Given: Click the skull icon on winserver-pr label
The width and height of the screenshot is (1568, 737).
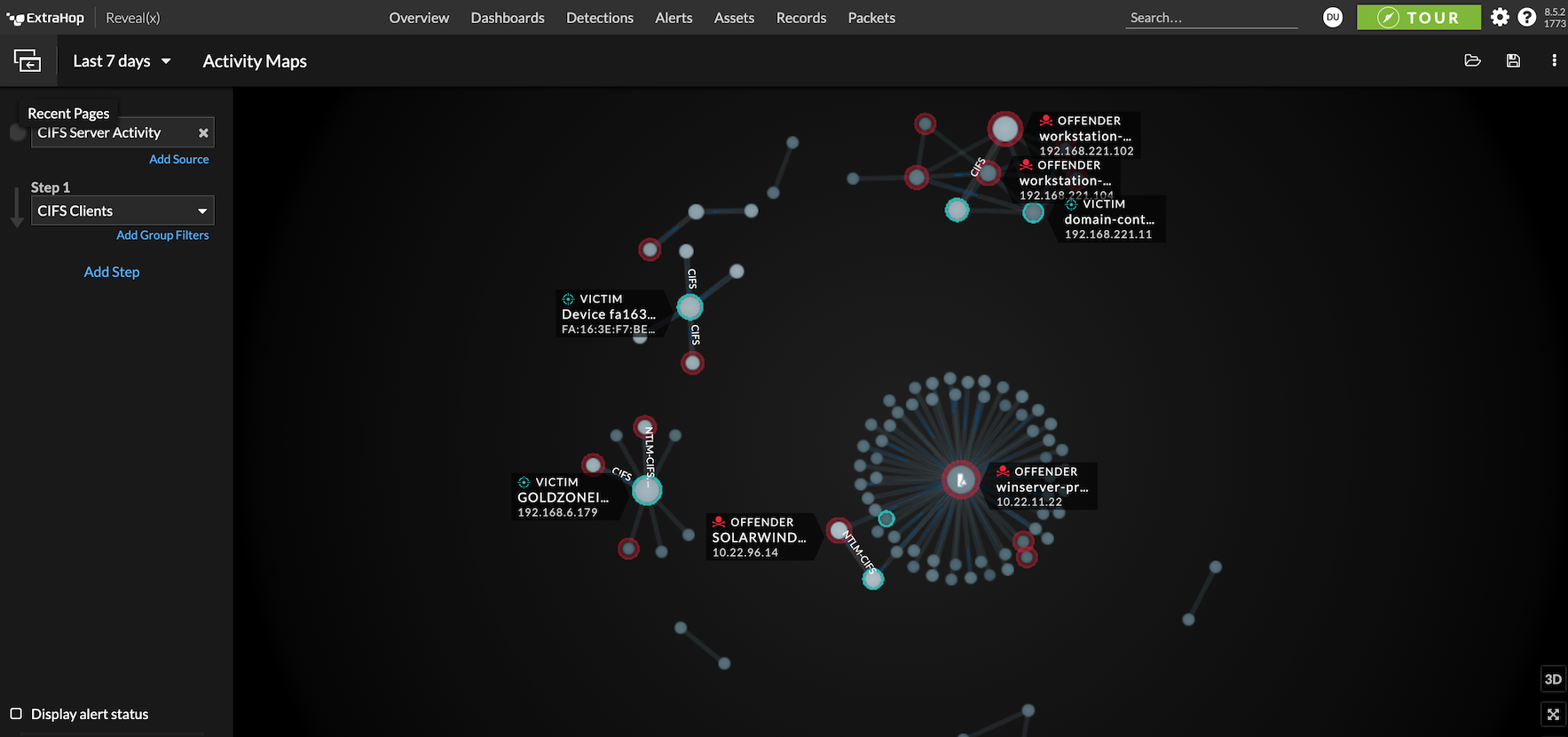Looking at the screenshot, I should point(1003,472).
